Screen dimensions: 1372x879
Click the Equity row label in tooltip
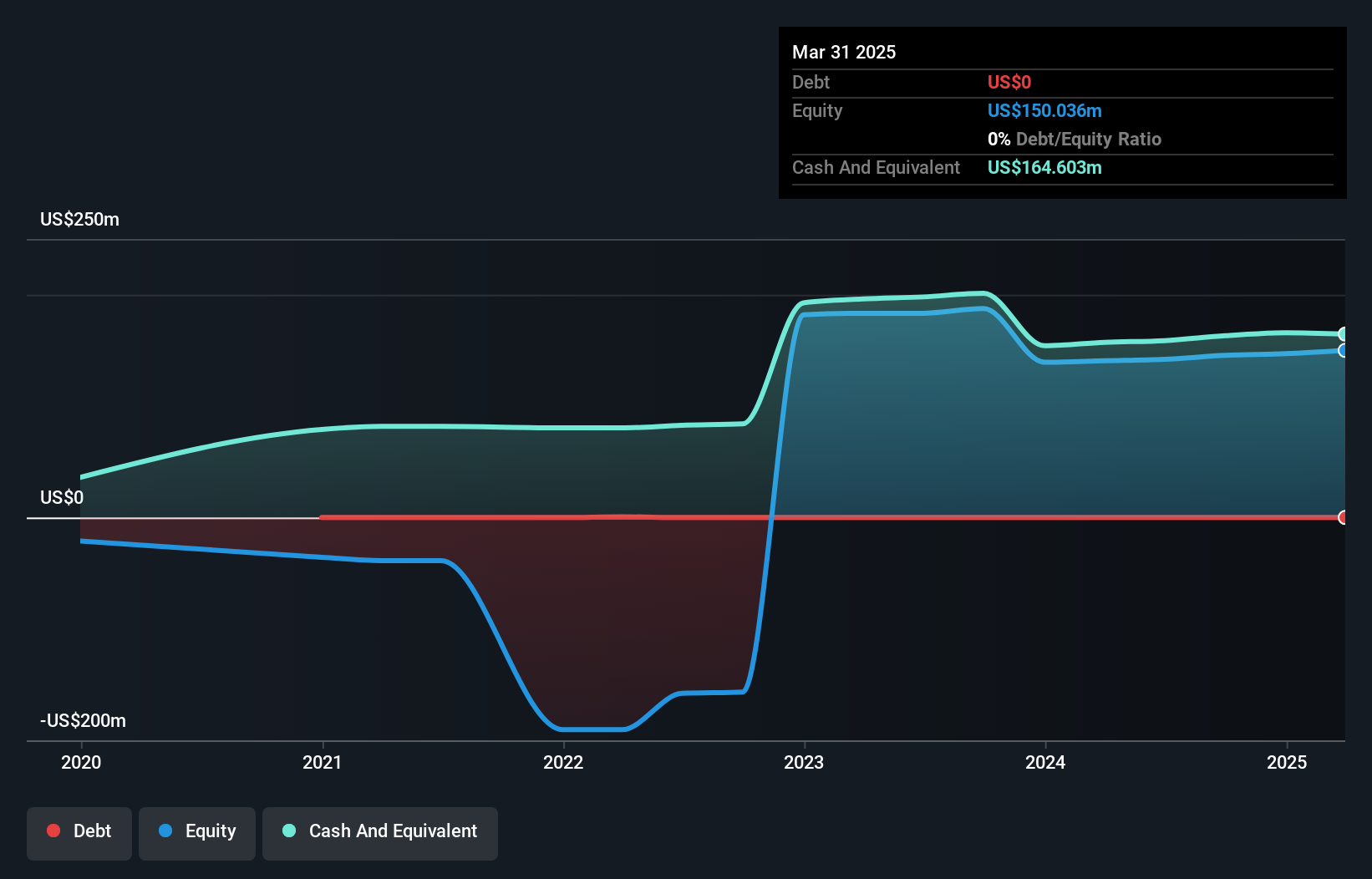pyautogui.click(x=817, y=110)
